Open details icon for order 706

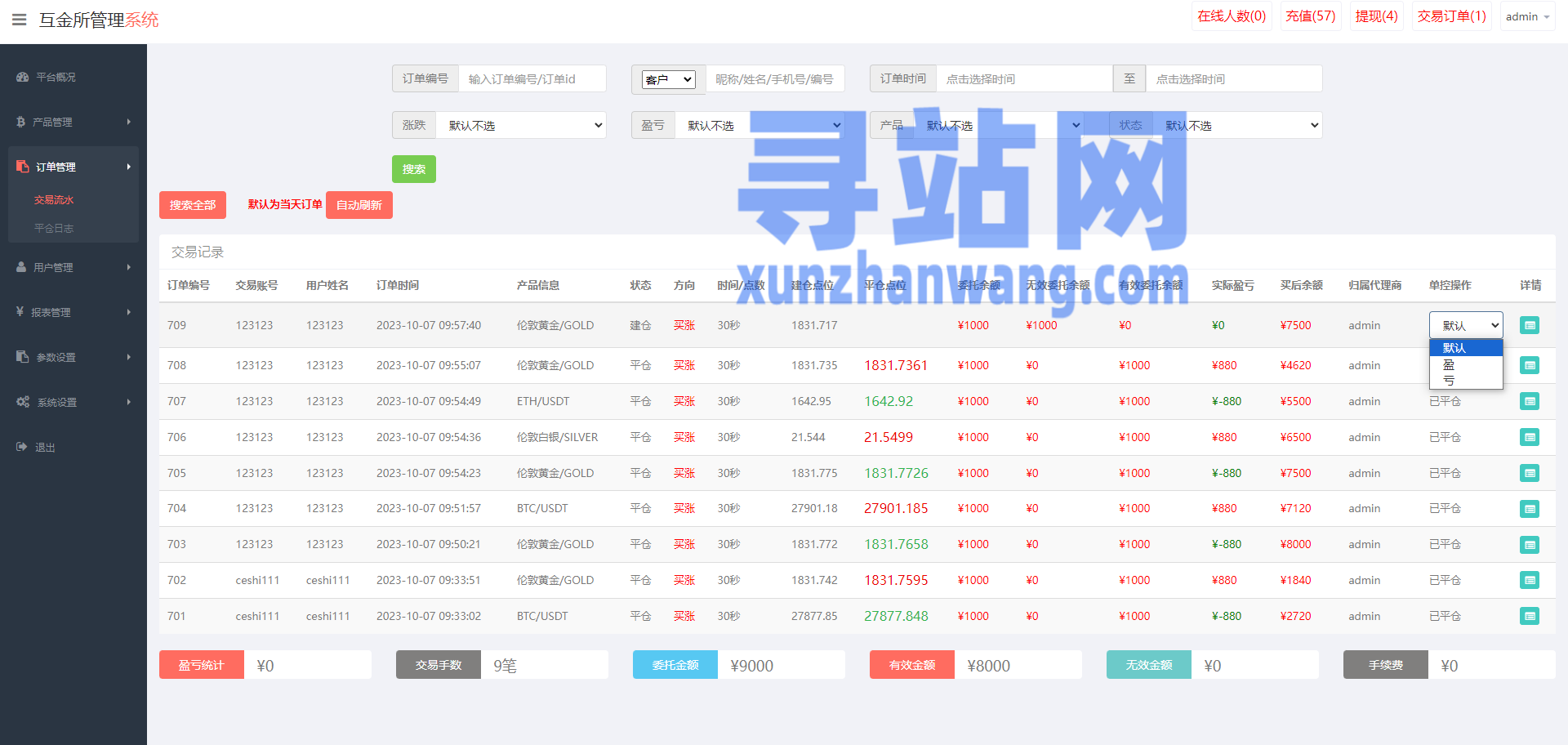tap(1529, 437)
